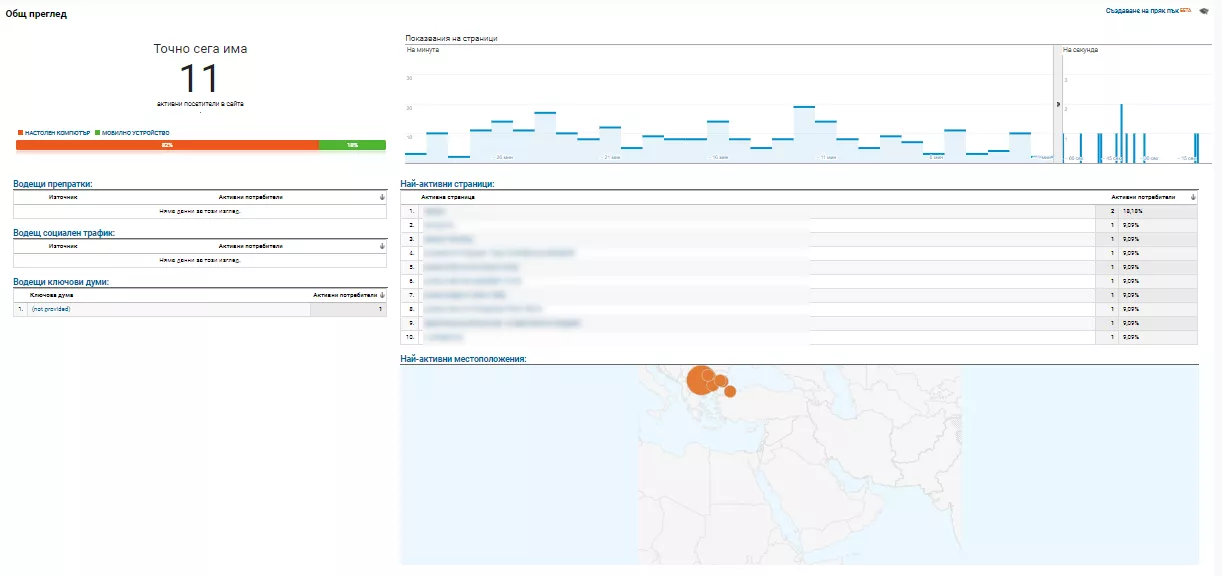Open the Водещ социален трафик report

click(64, 232)
